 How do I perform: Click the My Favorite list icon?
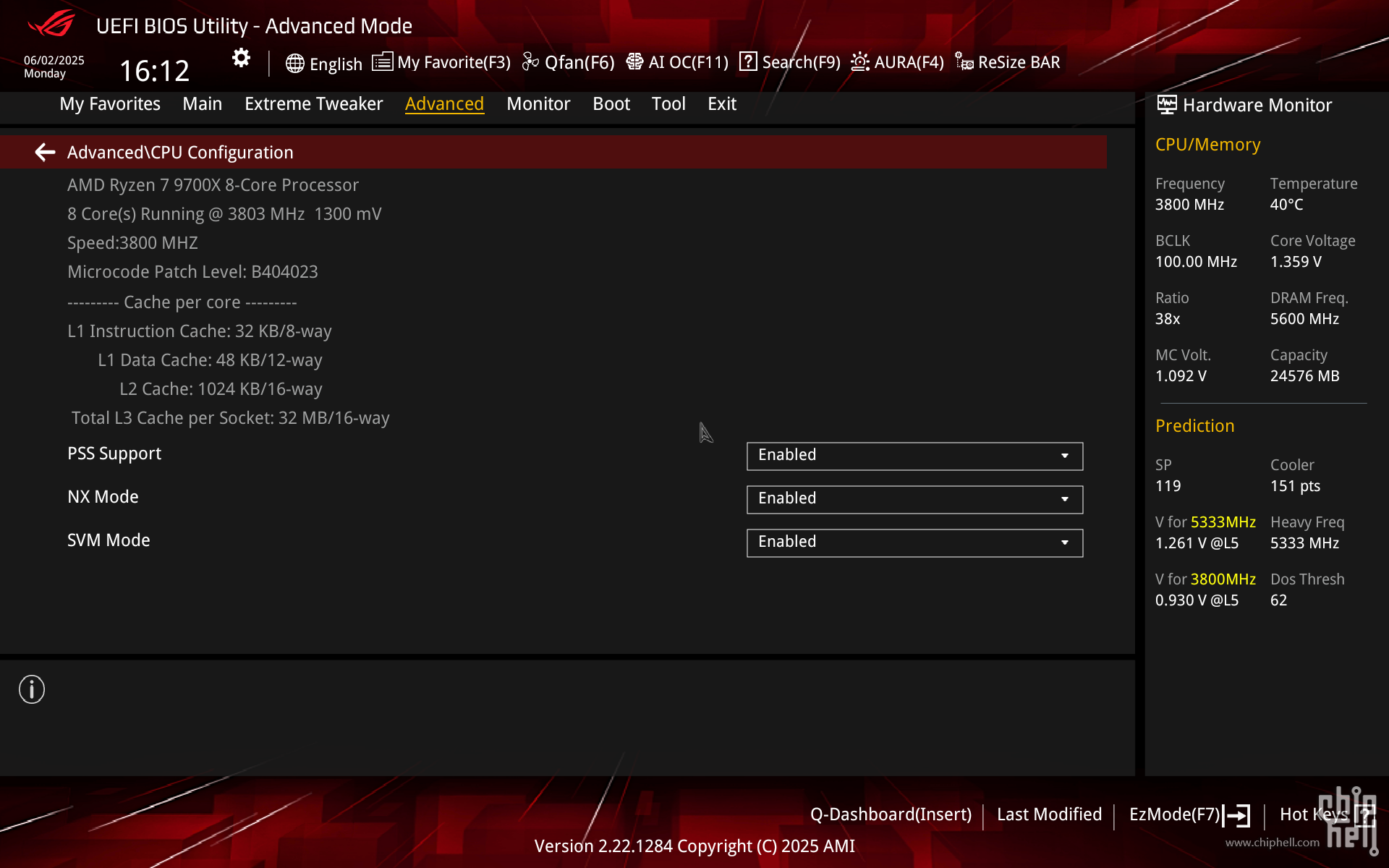point(382,61)
